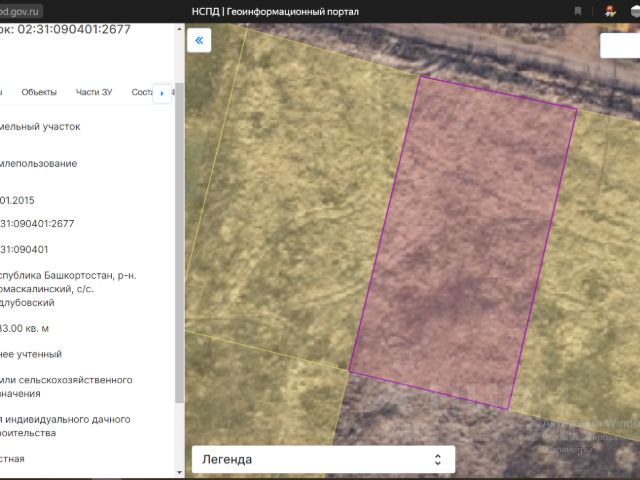
Task: Click the white map control box top right
Action: click(620, 45)
